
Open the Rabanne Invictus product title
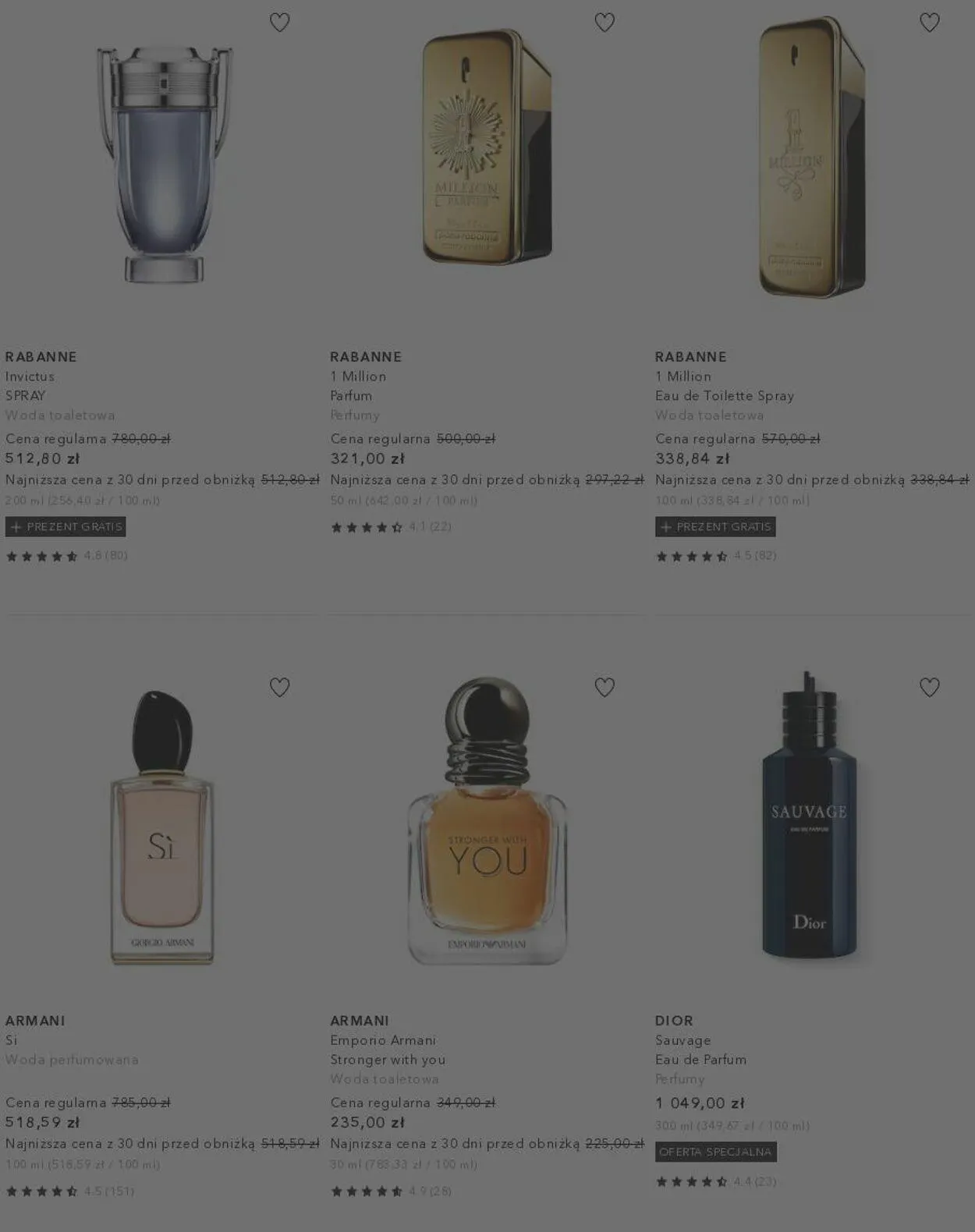[x=30, y=377]
